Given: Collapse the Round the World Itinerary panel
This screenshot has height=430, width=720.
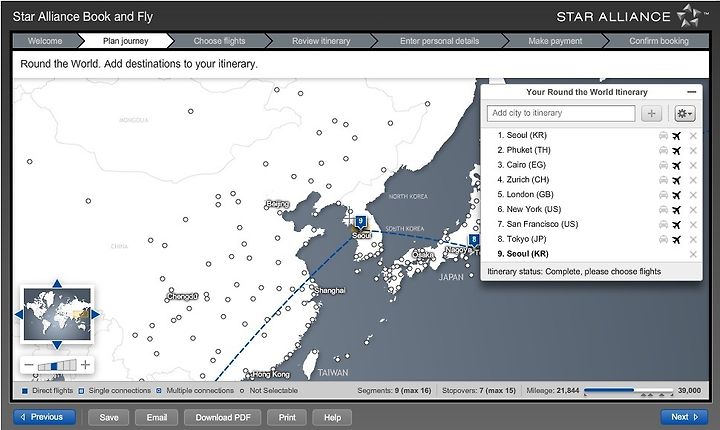Looking at the screenshot, I should click(692, 92).
